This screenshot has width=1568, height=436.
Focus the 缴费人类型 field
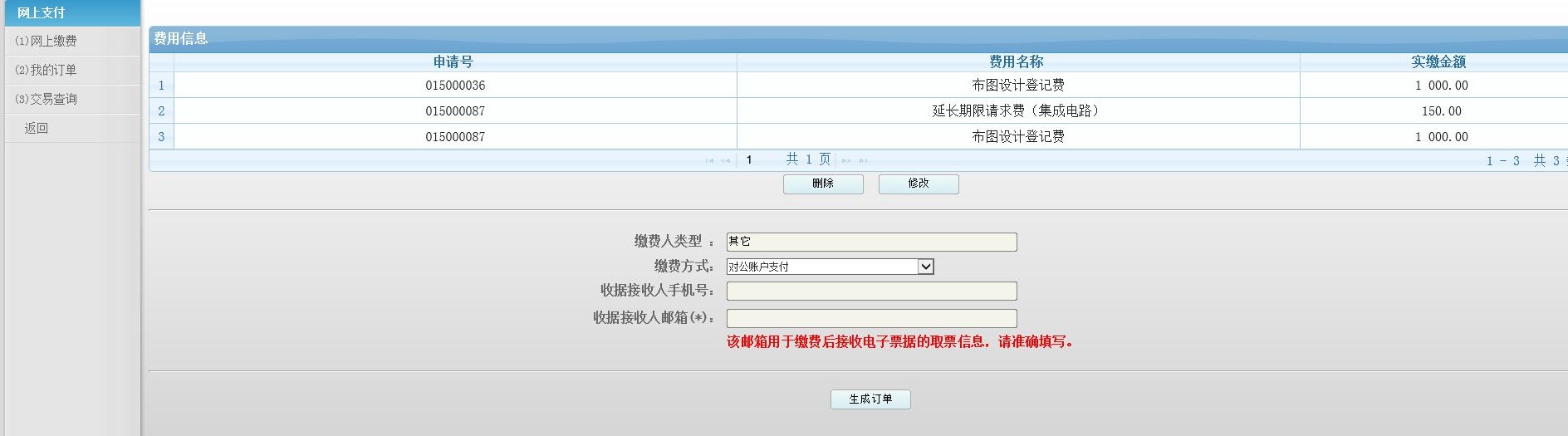coord(871,242)
